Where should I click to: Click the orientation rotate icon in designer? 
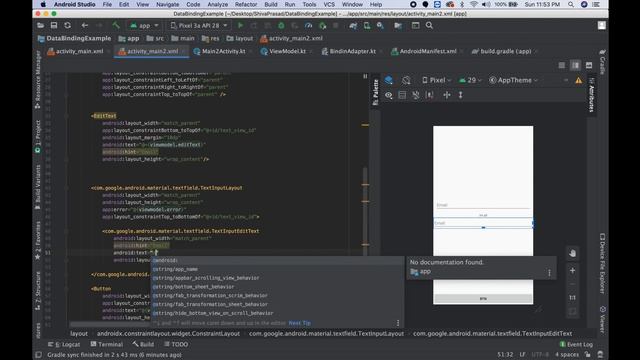(406, 80)
